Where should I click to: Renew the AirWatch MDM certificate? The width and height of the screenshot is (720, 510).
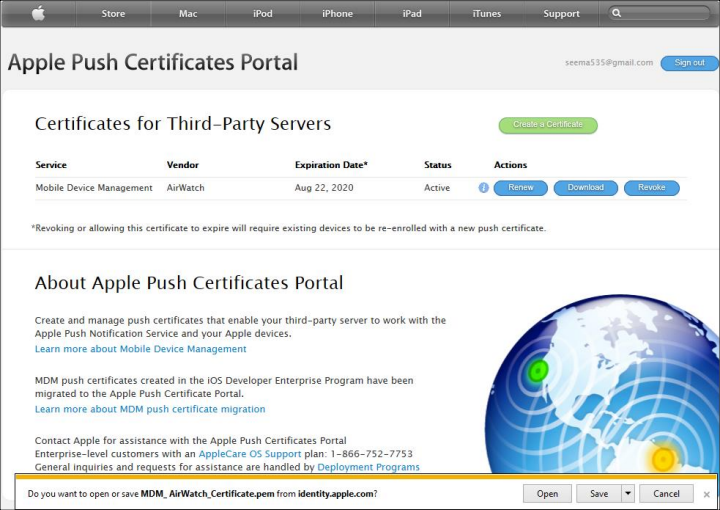pyautogui.click(x=520, y=188)
